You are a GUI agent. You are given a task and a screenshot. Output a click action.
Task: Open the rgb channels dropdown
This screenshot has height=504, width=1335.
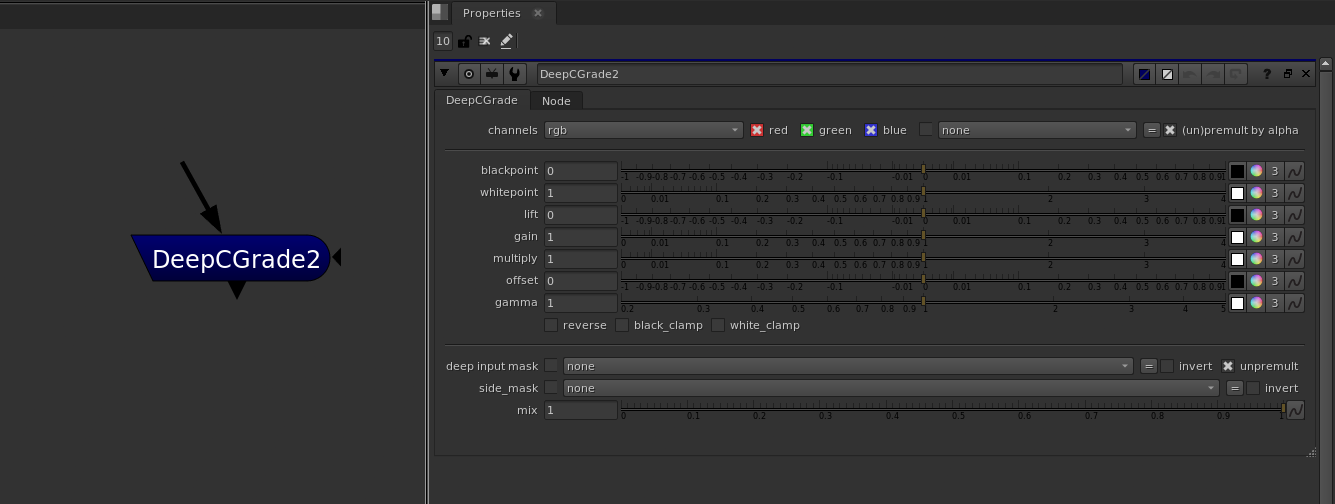643,130
